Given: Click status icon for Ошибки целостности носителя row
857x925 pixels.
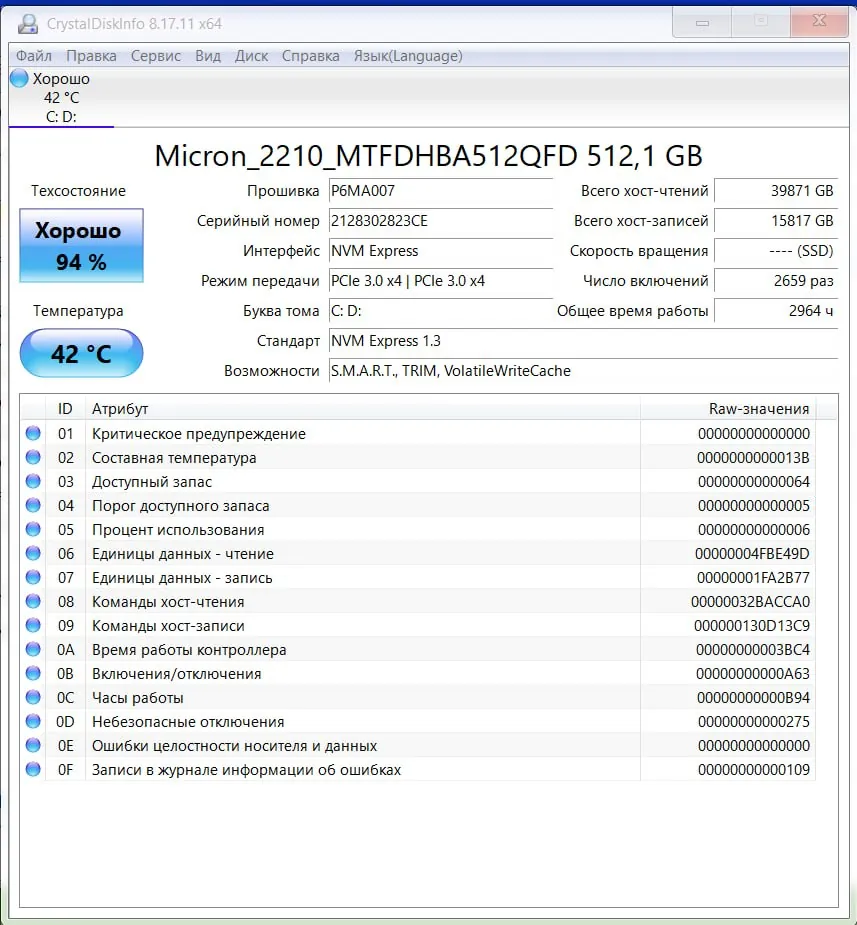Looking at the screenshot, I should pyautogui.click(x=33, y=746).
